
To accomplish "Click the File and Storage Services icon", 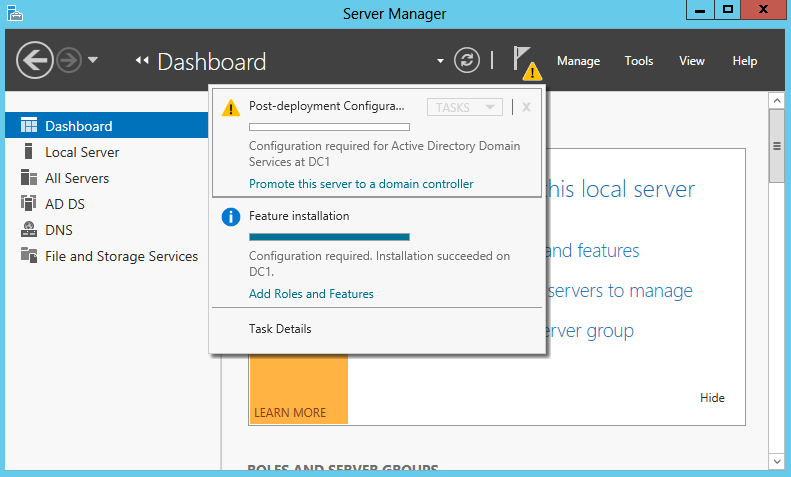I will (29, 255).
